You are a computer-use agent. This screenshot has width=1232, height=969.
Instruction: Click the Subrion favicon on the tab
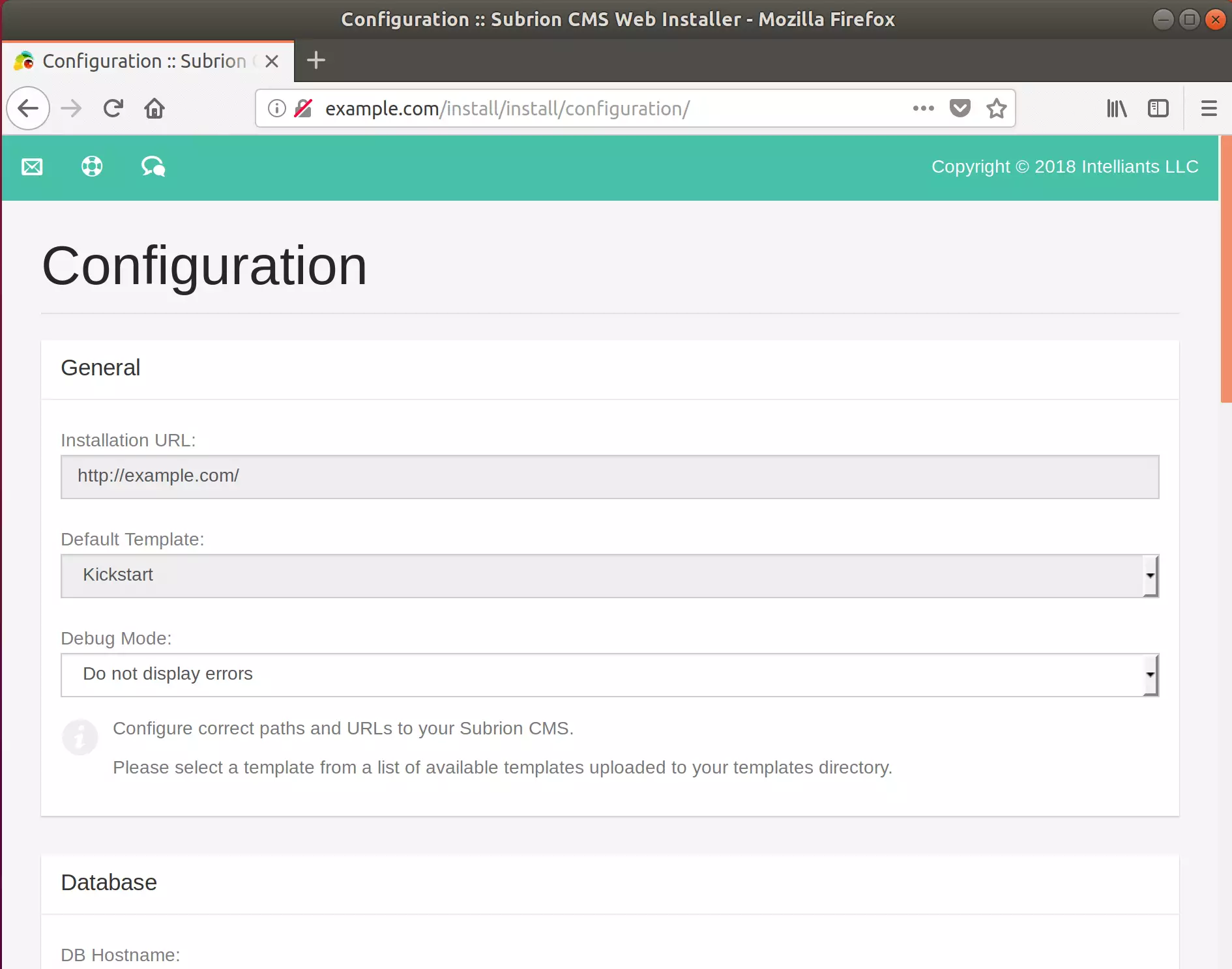pyautogui.click(x=24, y=61)
